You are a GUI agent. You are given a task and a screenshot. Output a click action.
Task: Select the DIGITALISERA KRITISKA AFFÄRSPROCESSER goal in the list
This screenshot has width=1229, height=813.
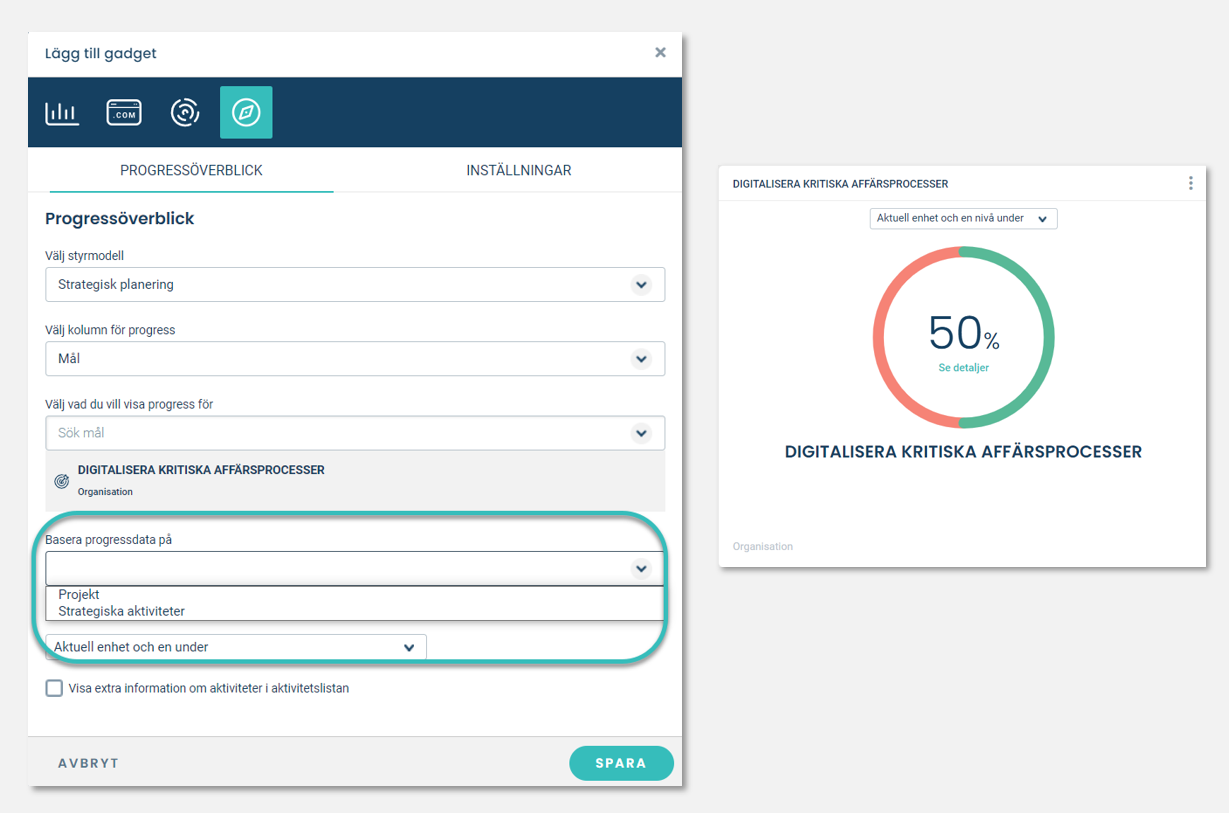355,481
